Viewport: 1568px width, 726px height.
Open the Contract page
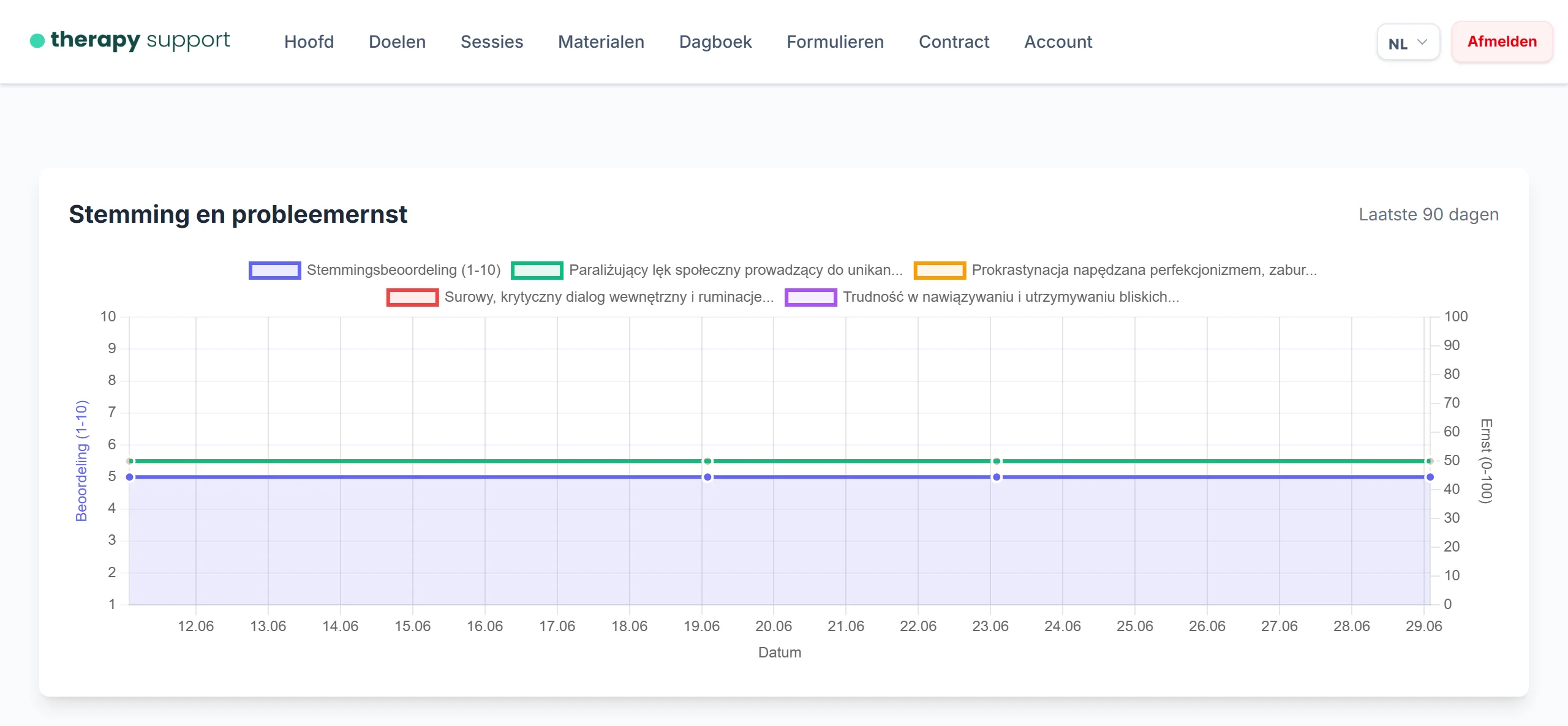pyautogui.click(x=954, y=42)
